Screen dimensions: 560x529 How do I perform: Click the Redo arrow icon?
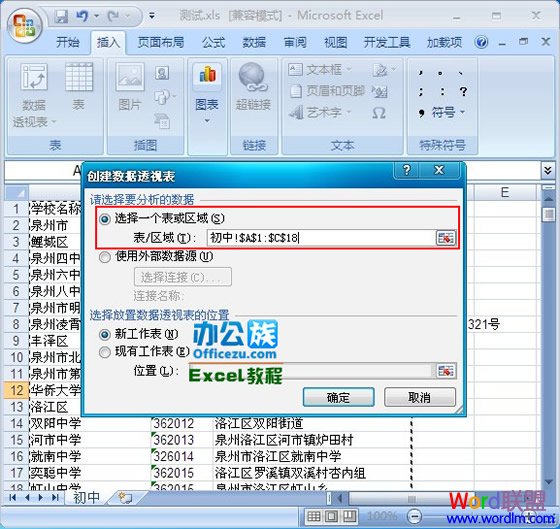click(x=114, y=16)
